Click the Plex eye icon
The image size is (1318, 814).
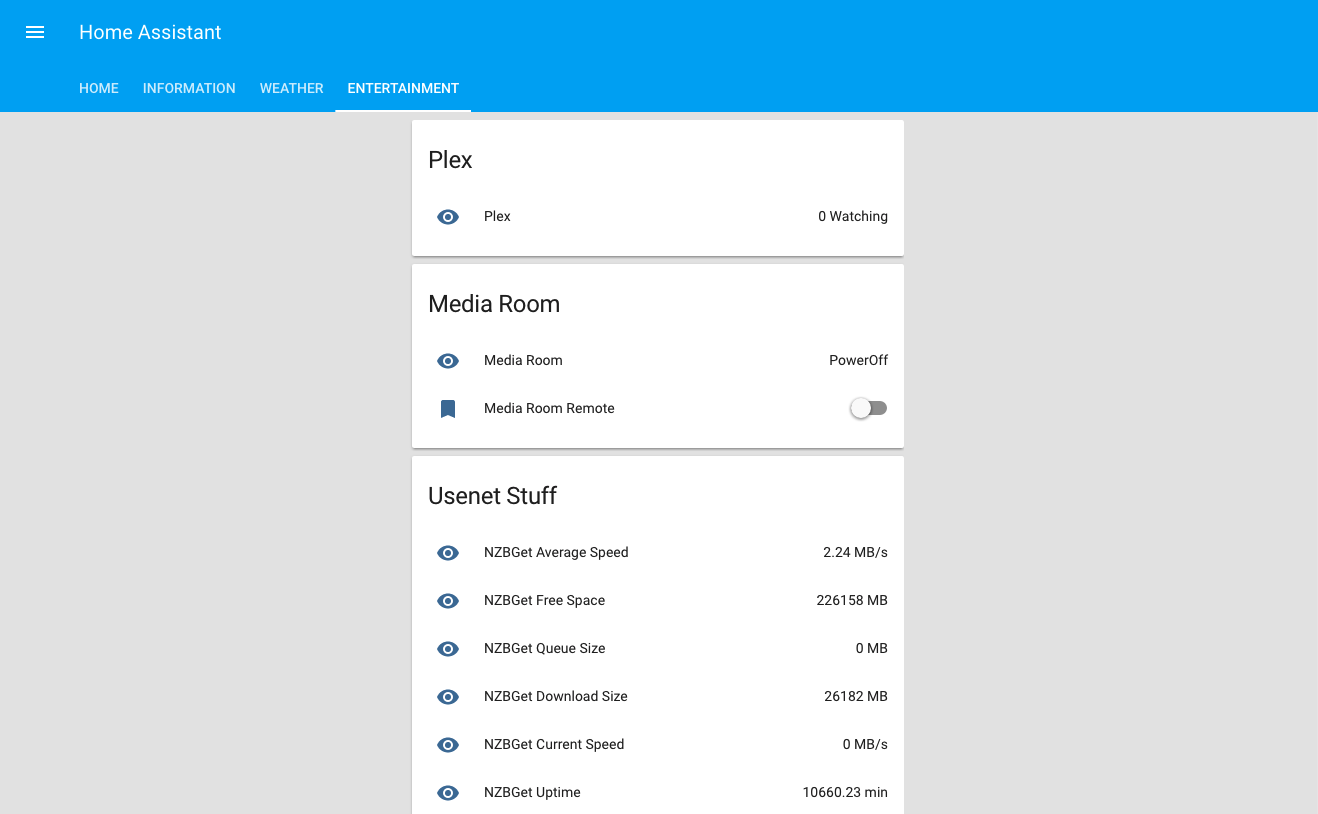pos(448,217)
